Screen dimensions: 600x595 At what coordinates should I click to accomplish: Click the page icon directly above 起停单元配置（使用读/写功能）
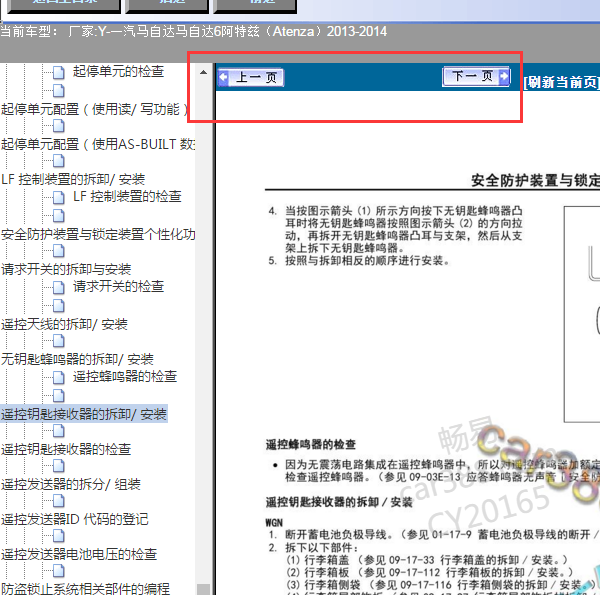click(59, 91)
